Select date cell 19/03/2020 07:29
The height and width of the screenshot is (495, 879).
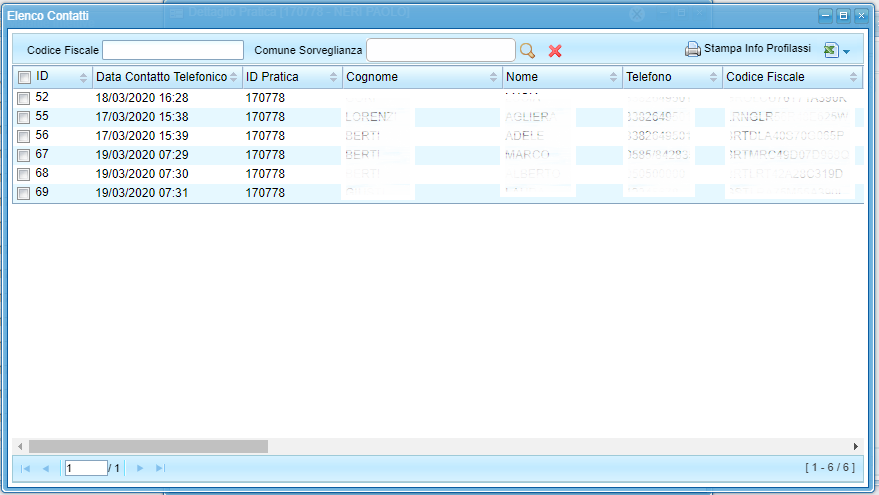click(x=142, y=155)
